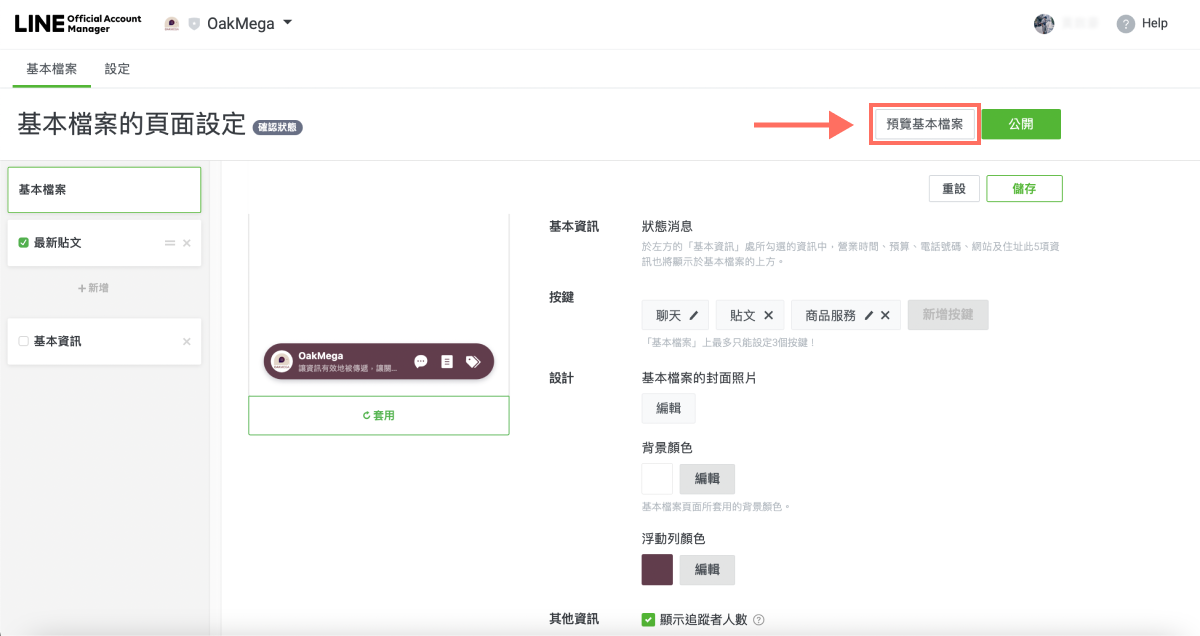
Task: Click the 預覽基本檔案 button
Action: (924, 124)
